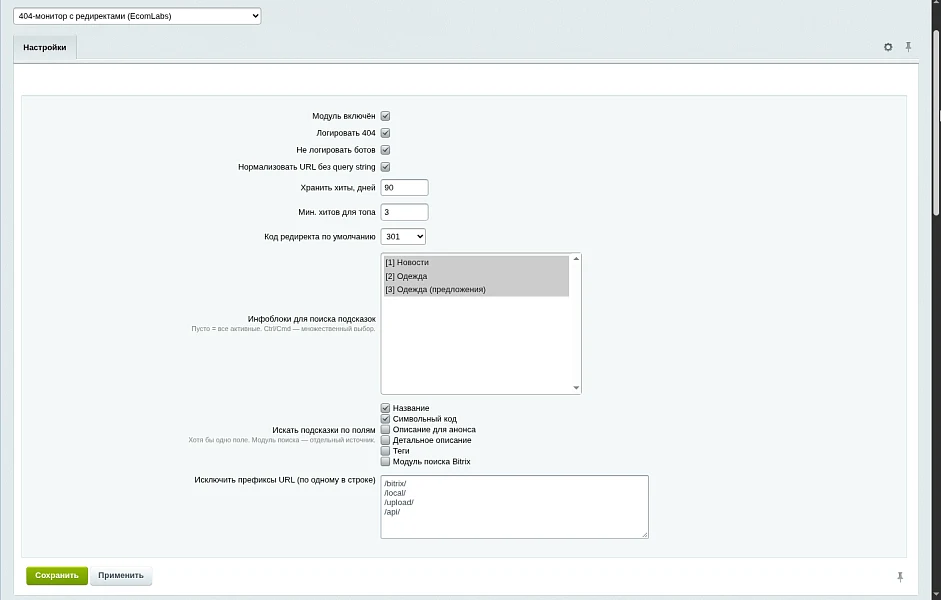The height and width of the screenshot is (600, 941).
Task: Enable Описание для анонса checkbox
Action: [x=385, y=430]
